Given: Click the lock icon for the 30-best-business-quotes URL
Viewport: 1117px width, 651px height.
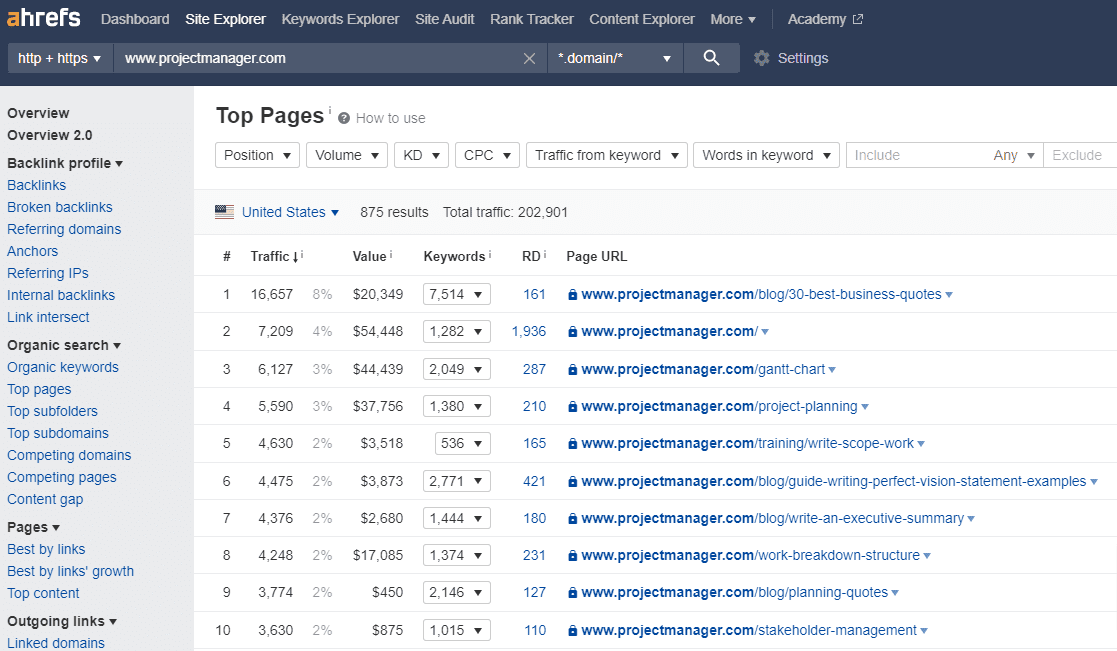Looking at the screenshot, I should click(572, 295).
